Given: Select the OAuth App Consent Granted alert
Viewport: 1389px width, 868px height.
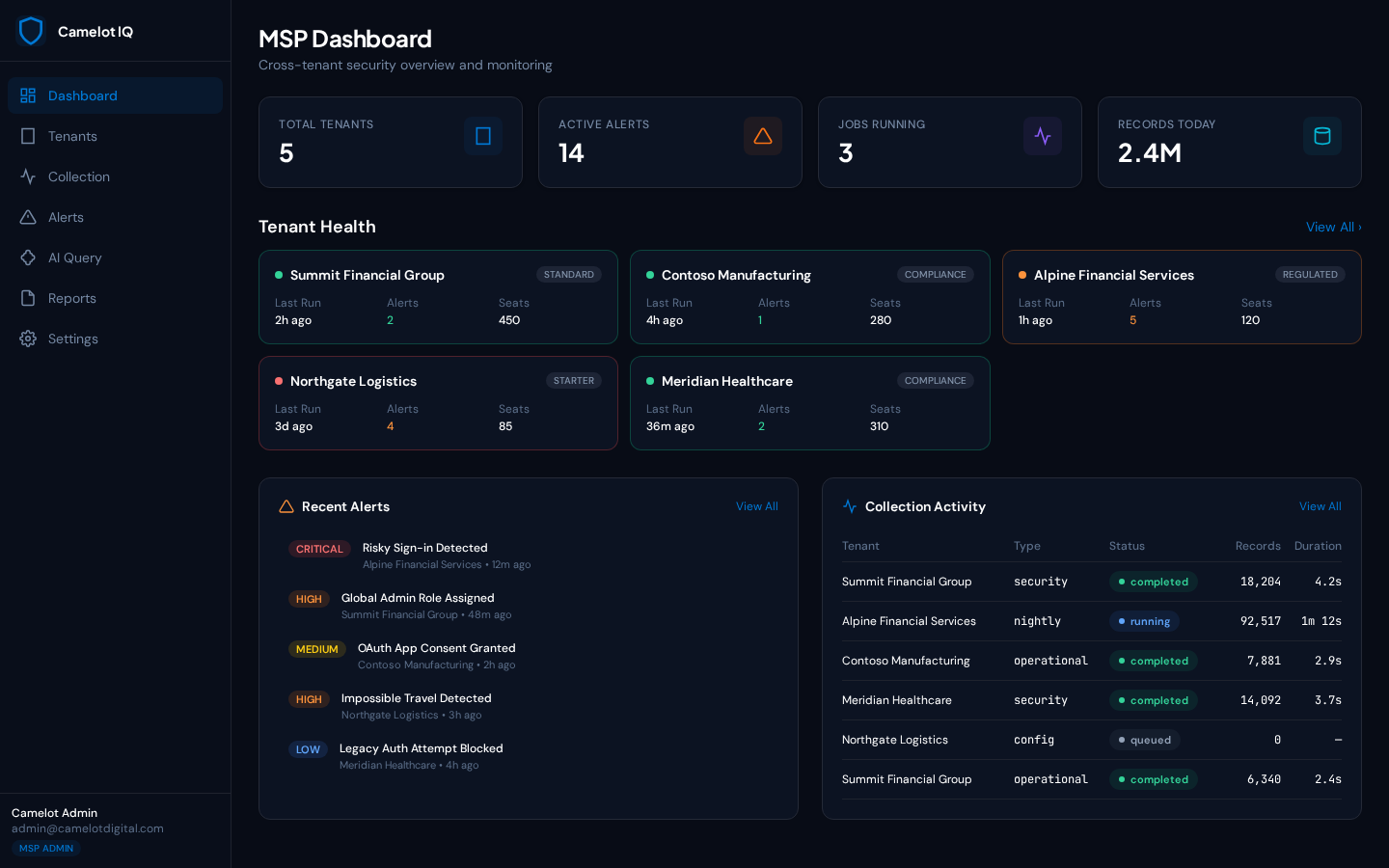Looking at the screenshot, I should pyautogui.click(x=529, y=656).
